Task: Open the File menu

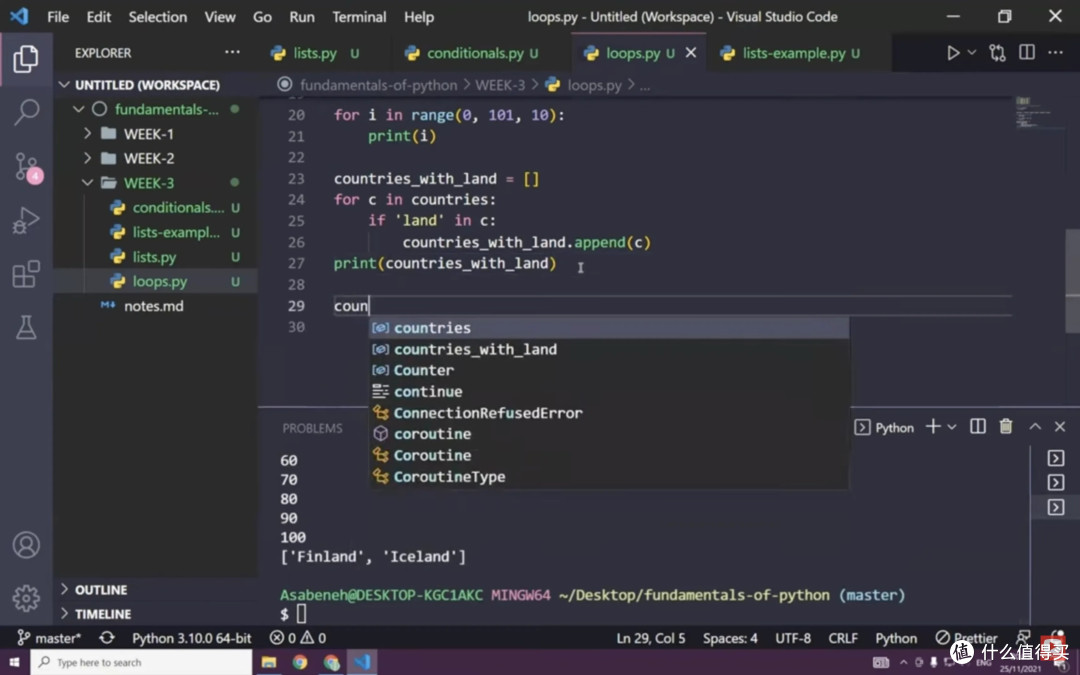Action: (x=58, y=17)
